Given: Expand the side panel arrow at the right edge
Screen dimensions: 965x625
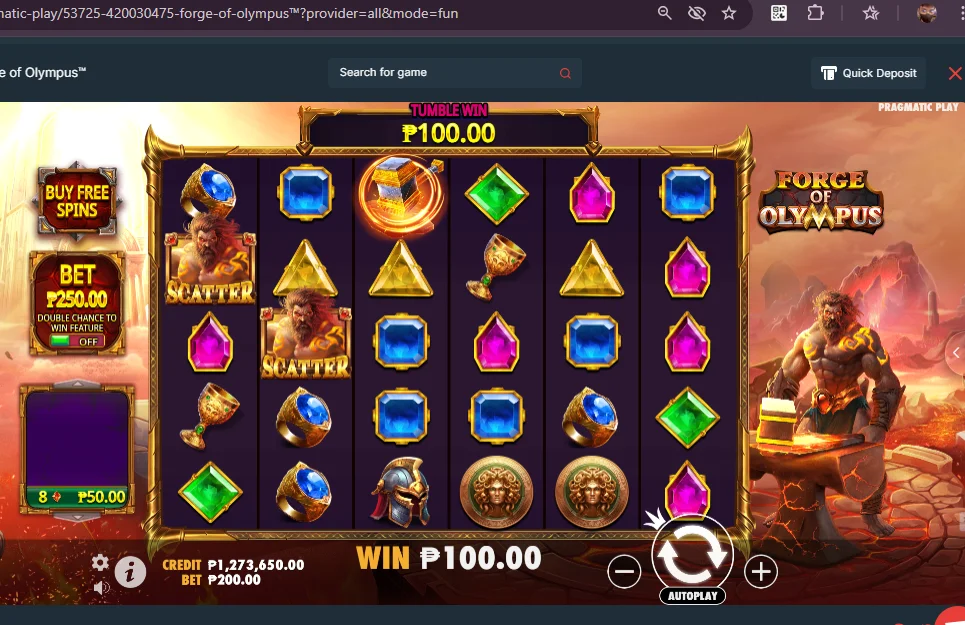Looking at the screenshot, I should [x=955, y=352].
